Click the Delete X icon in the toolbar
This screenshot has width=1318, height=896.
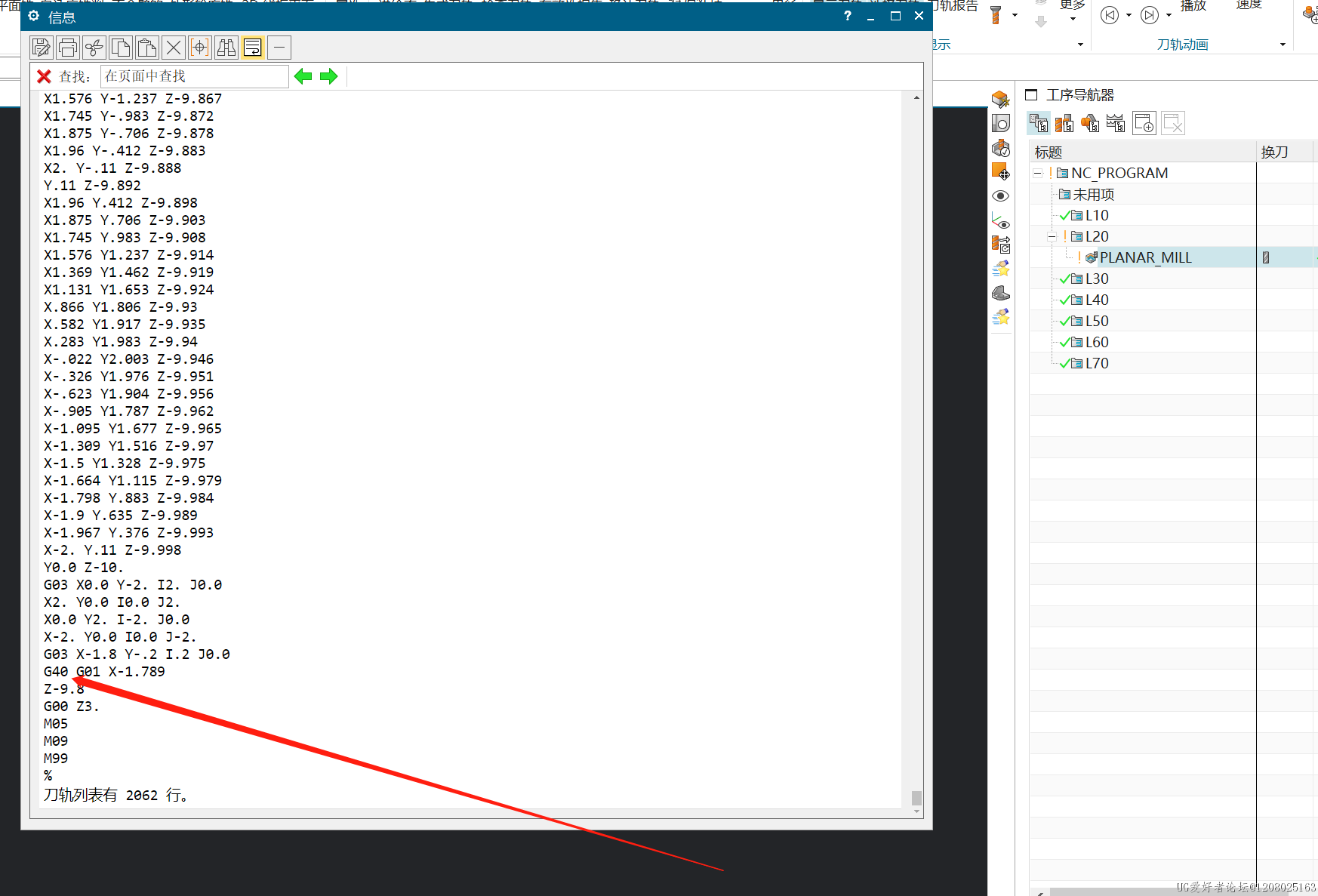pos(174,48)
